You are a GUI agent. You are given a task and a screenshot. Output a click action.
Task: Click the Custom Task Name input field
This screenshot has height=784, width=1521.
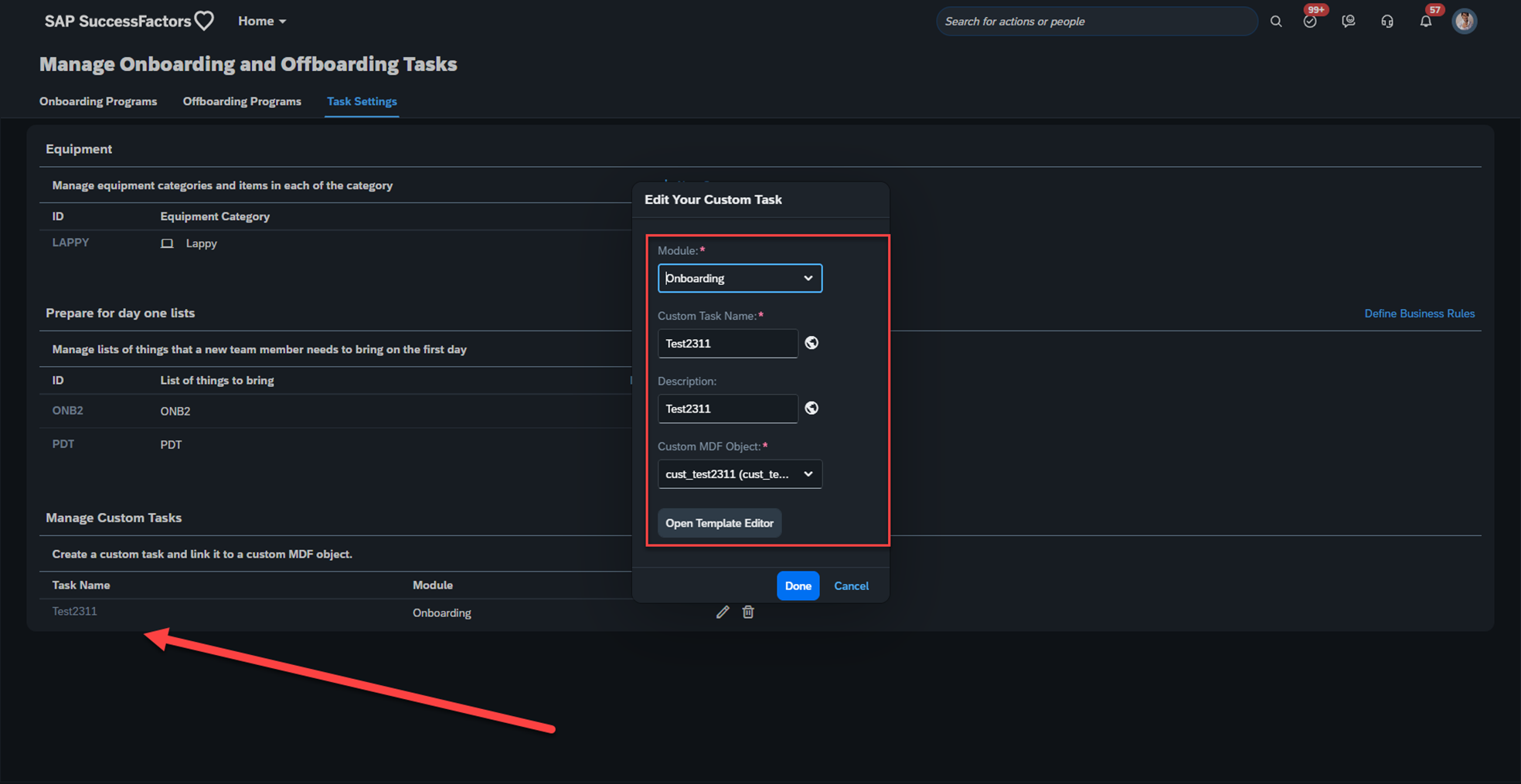(727, 343)
